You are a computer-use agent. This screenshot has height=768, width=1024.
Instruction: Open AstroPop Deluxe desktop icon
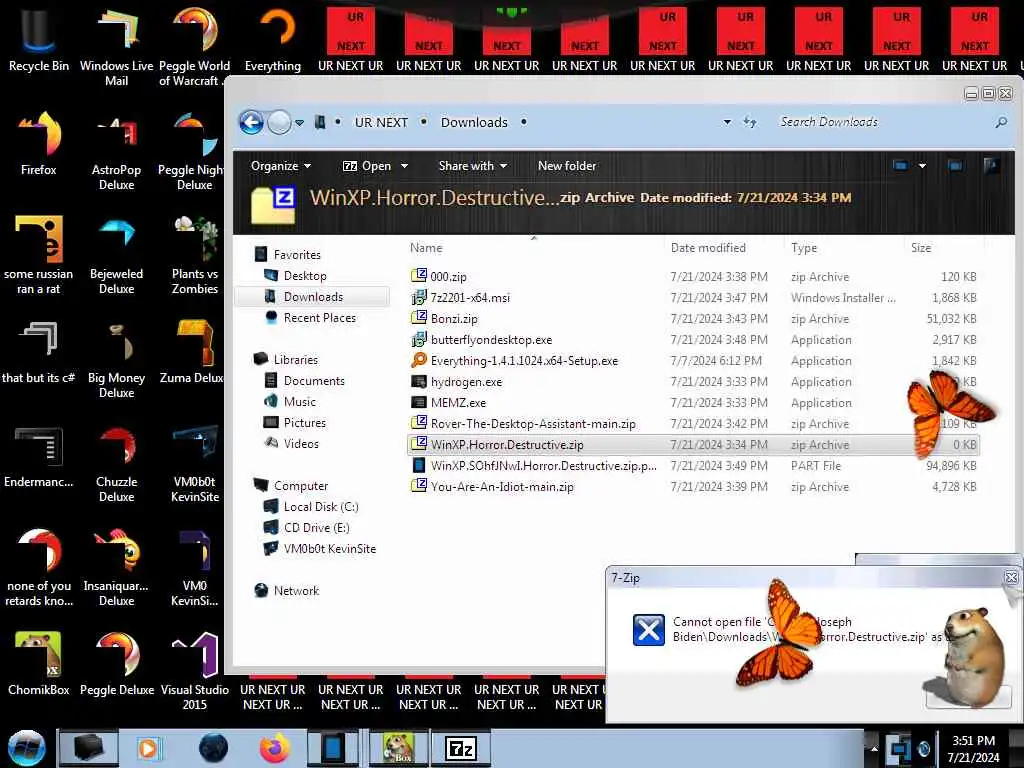click(x=116, y=149)
